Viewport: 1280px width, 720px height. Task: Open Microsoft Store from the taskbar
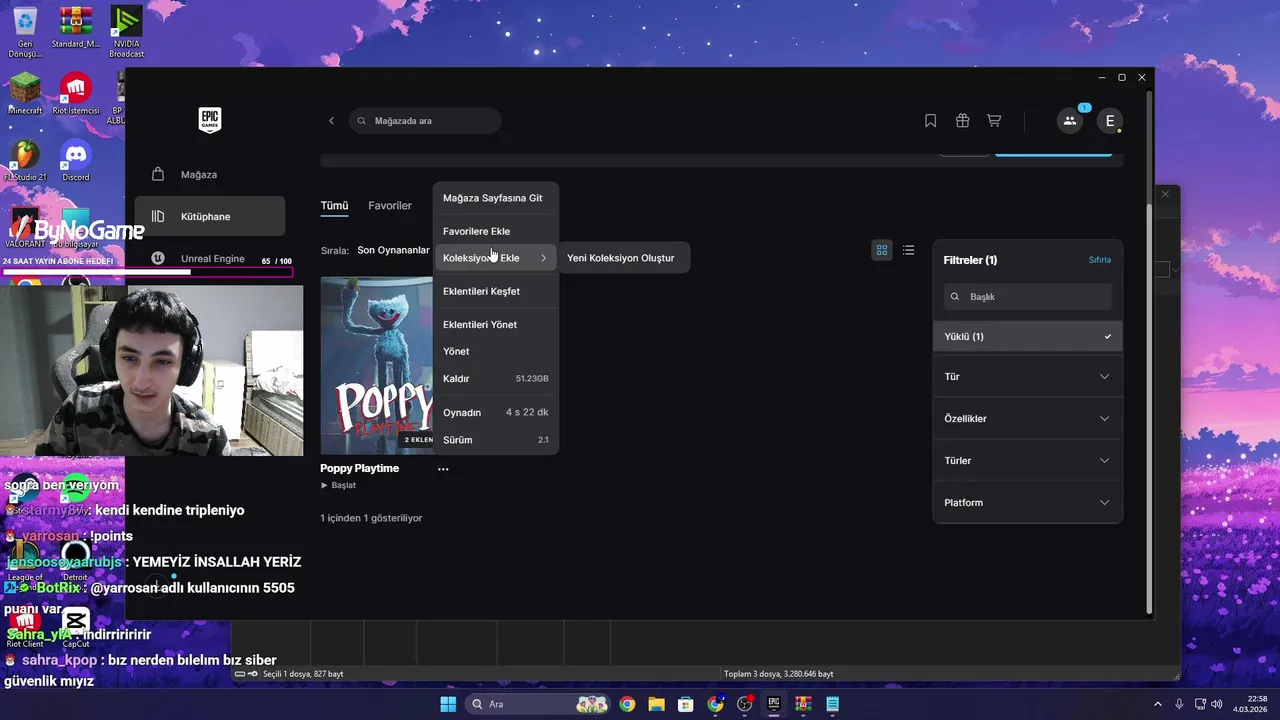[x=686, y=704]
